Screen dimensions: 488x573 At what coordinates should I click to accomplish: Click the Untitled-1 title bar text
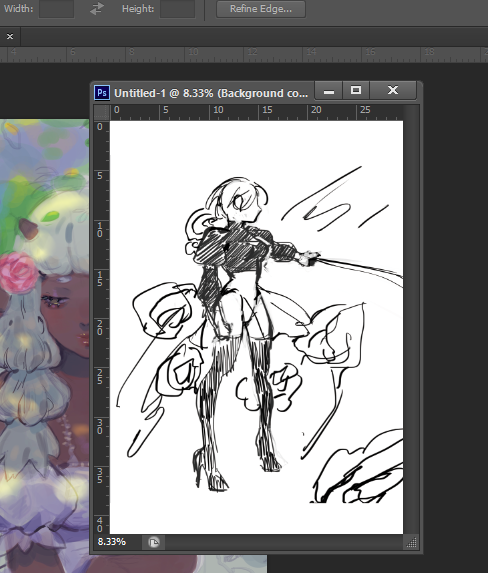211,93
